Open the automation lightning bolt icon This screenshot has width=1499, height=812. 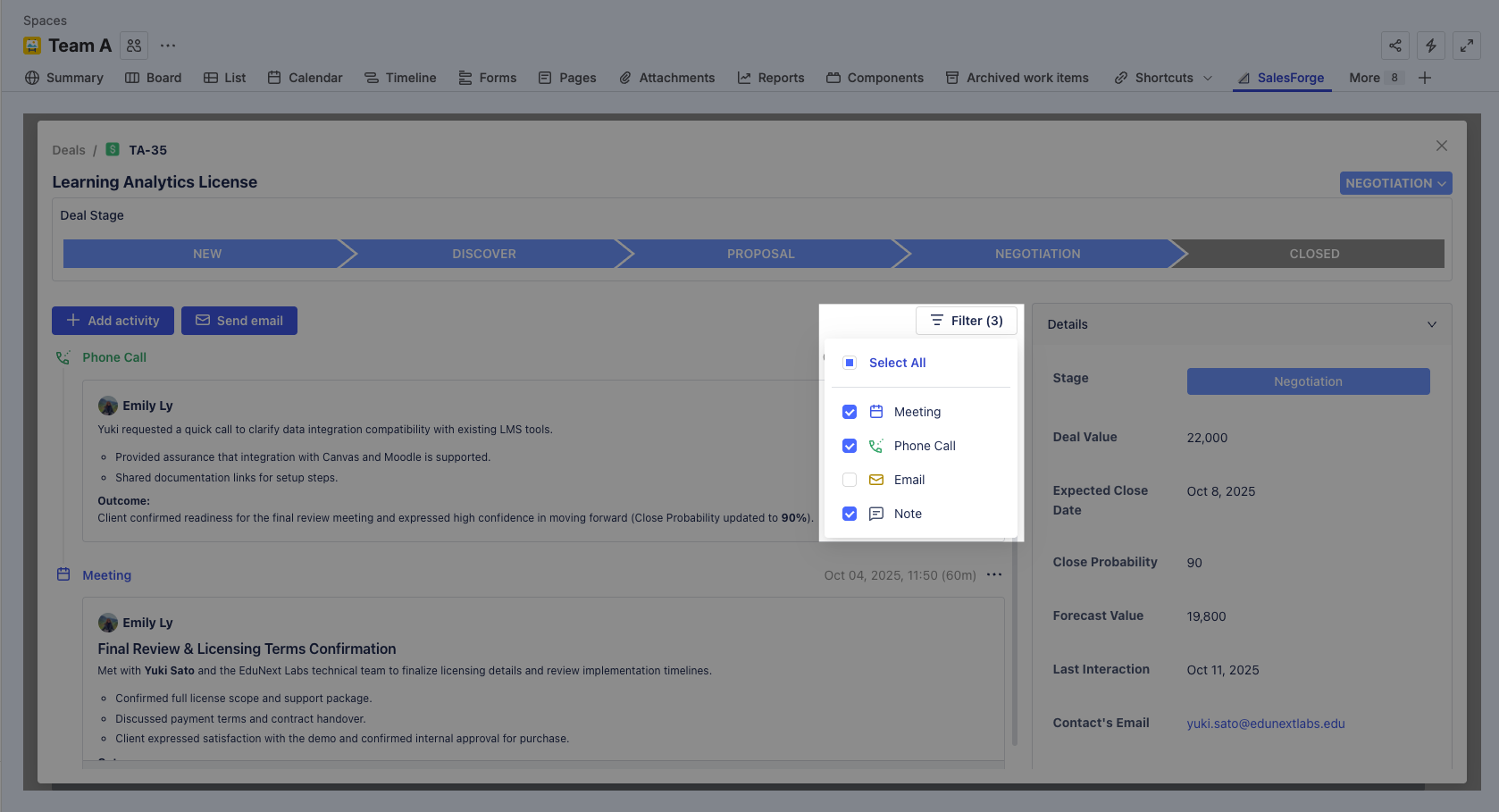[x=1430, y=46]
